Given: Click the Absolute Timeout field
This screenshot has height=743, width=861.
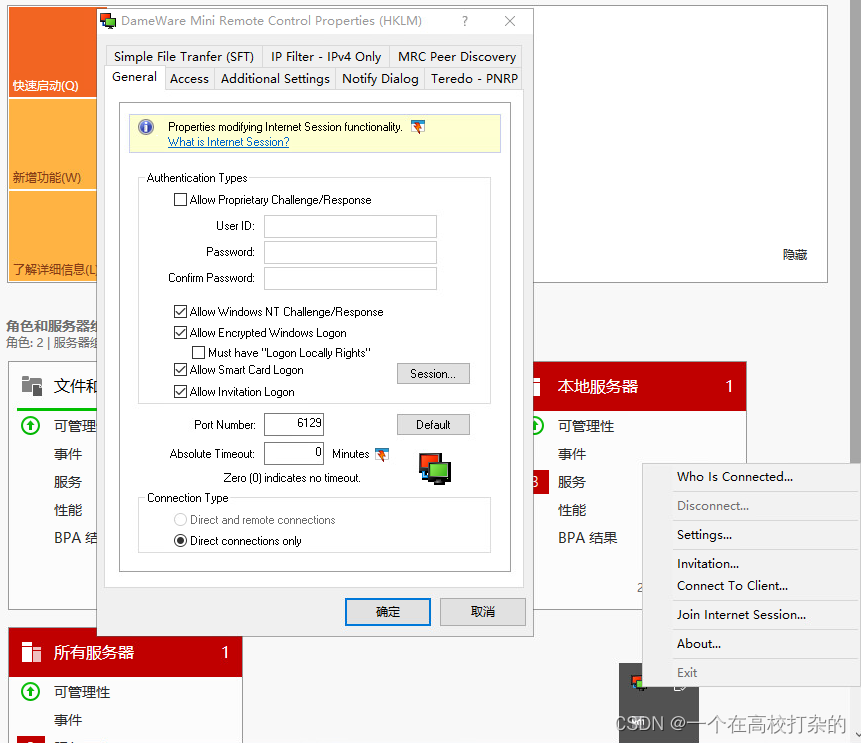Looking at the screenshot, I should tap(294, 454).
